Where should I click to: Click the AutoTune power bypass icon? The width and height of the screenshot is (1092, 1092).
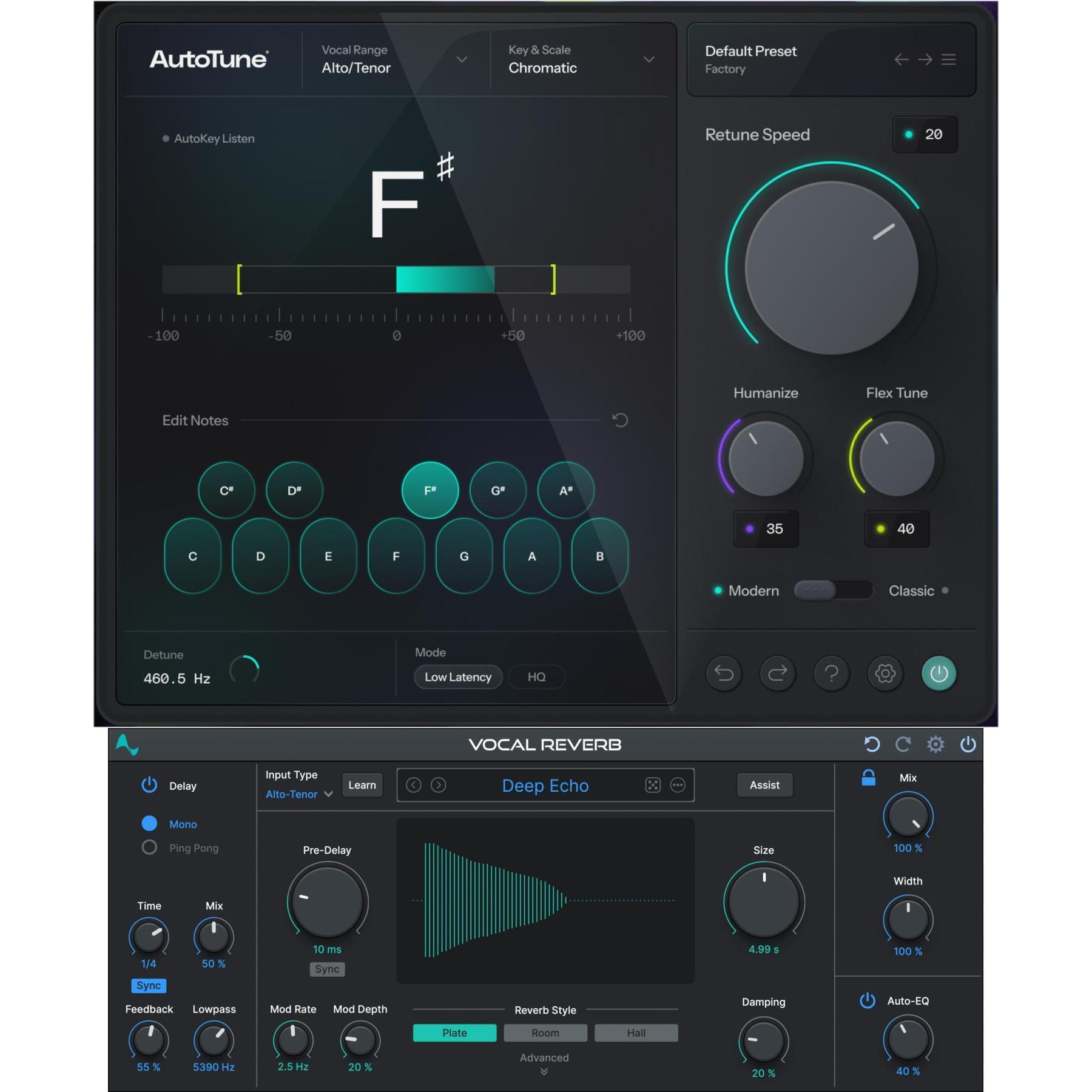pos(939,673)
